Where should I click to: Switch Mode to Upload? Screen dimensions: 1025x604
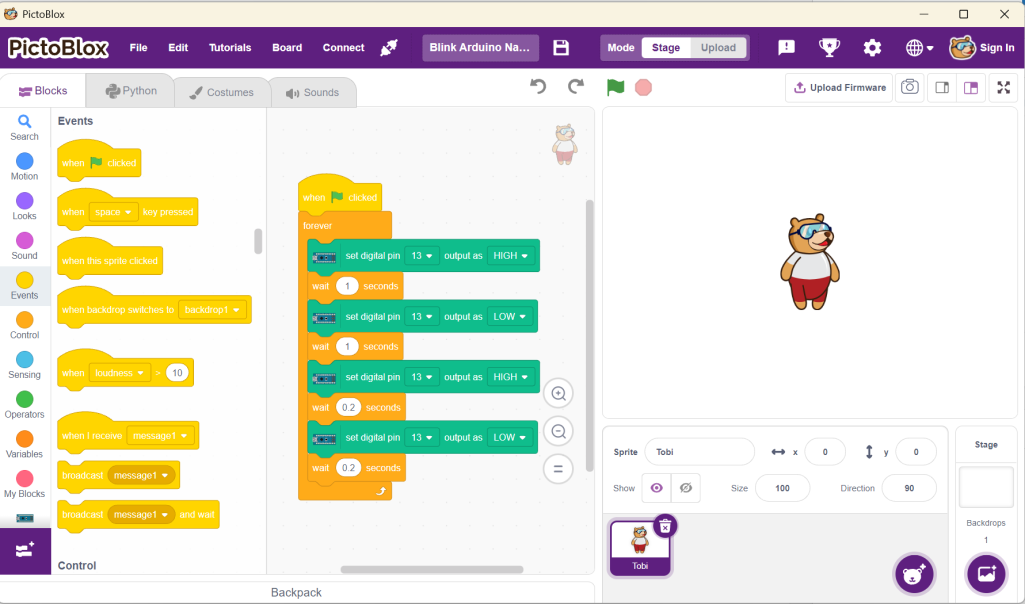719,47
